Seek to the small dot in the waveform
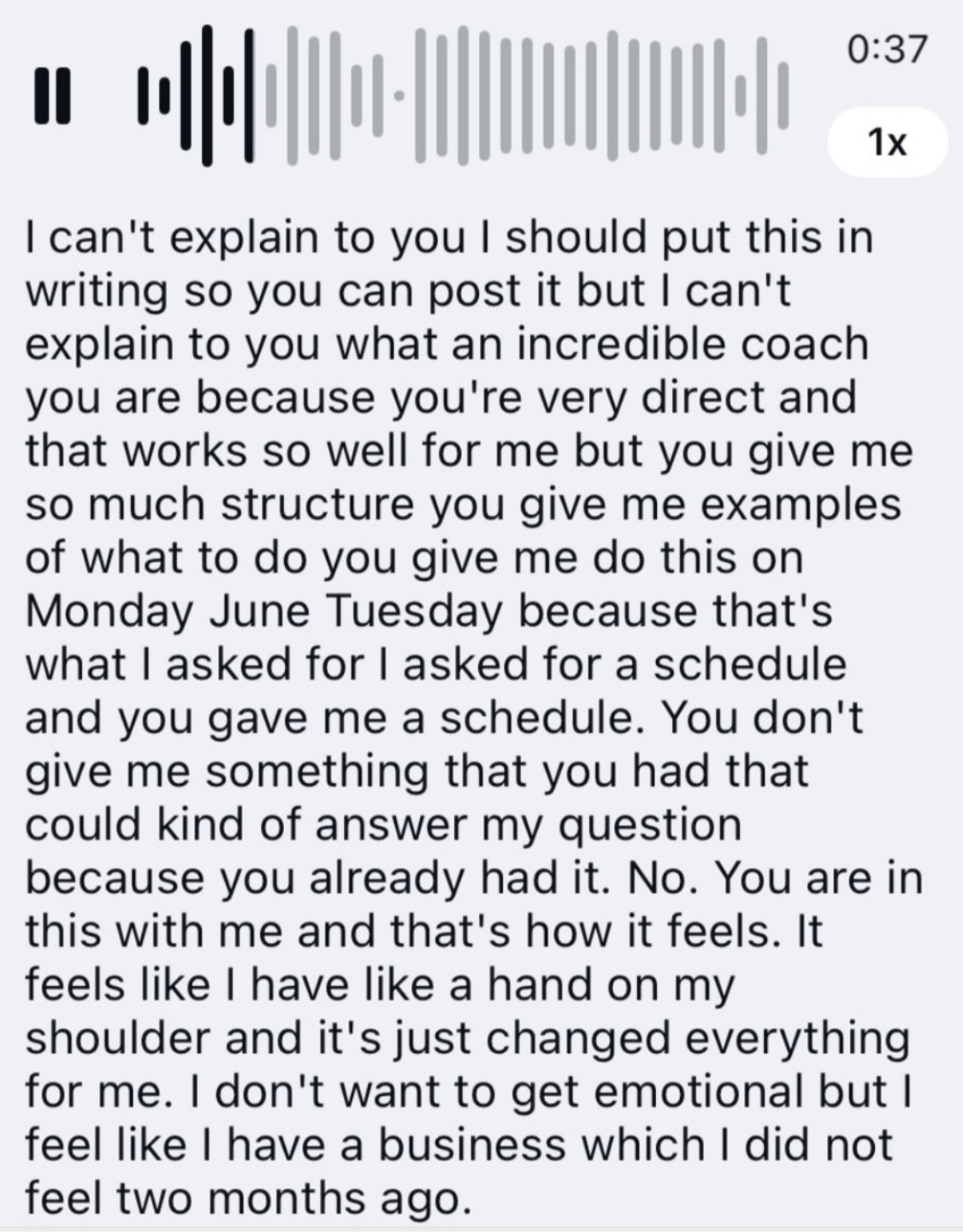This screenshot has width=963, height=1232. 399,96
